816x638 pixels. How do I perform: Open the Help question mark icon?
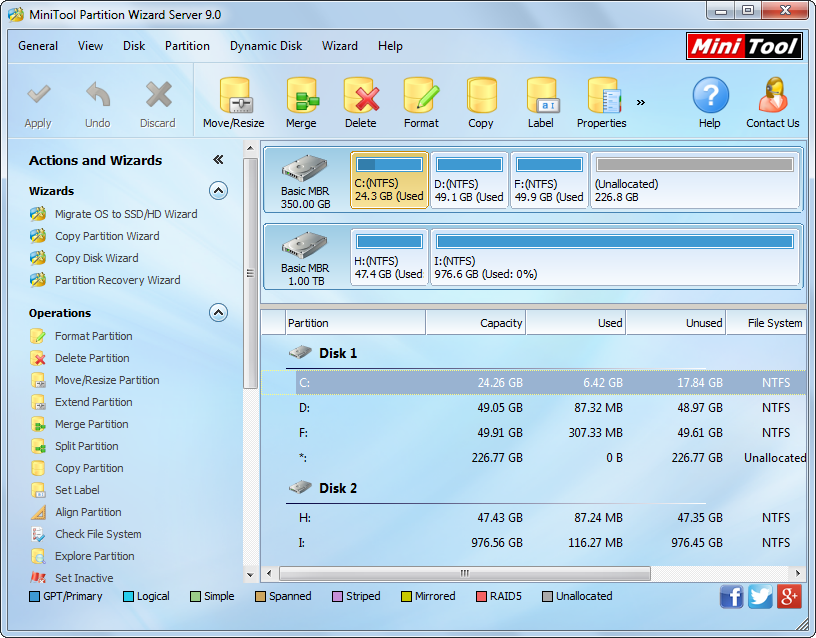(710, 95)
